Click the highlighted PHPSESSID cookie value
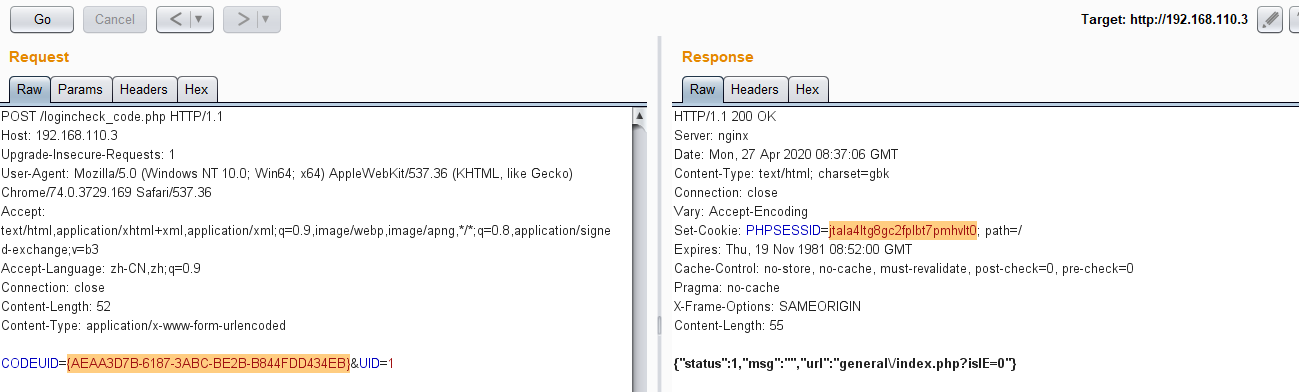 (x=903, y=231)
